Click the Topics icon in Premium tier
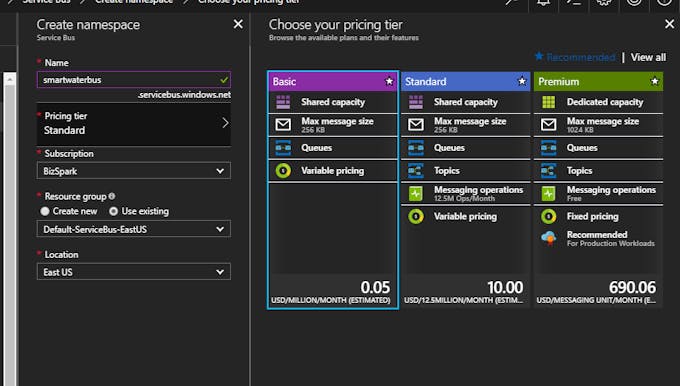 [549, 171]
